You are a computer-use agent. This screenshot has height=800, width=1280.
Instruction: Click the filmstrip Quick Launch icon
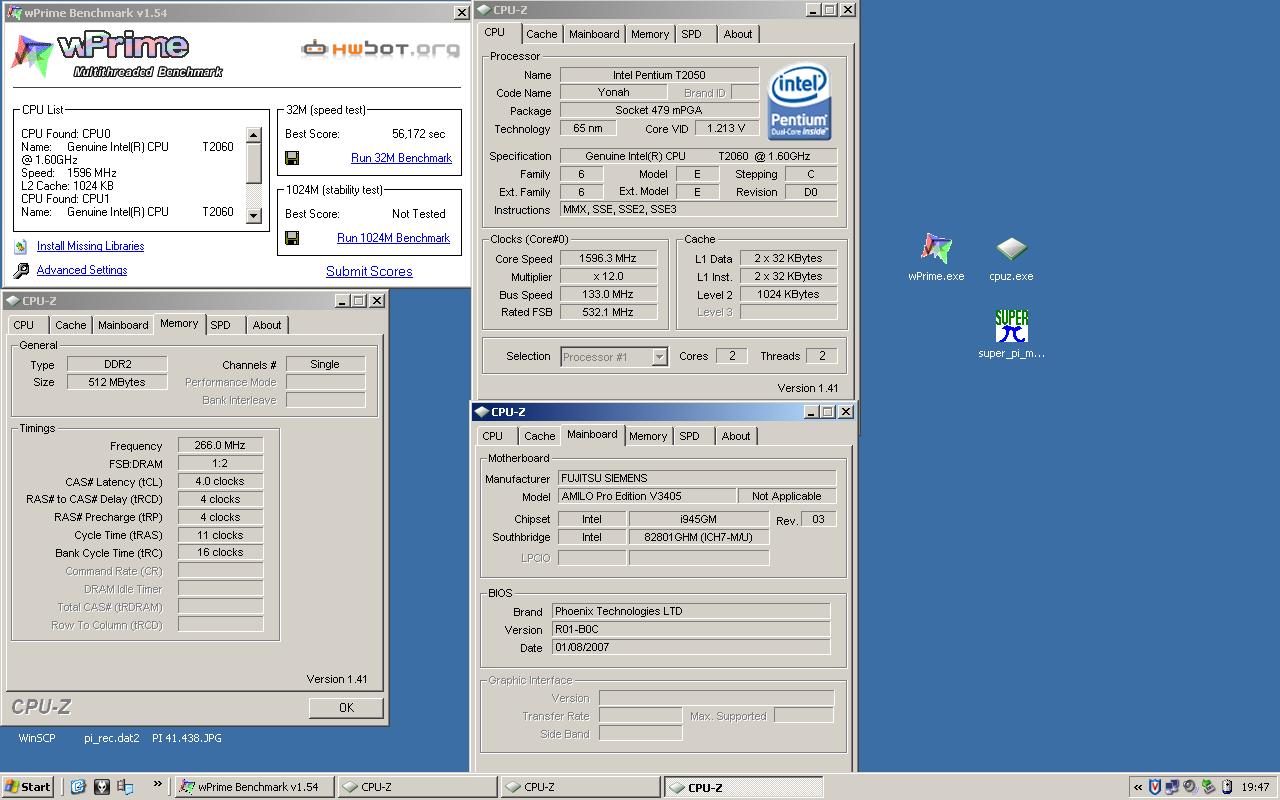click(x=125, y=787)
